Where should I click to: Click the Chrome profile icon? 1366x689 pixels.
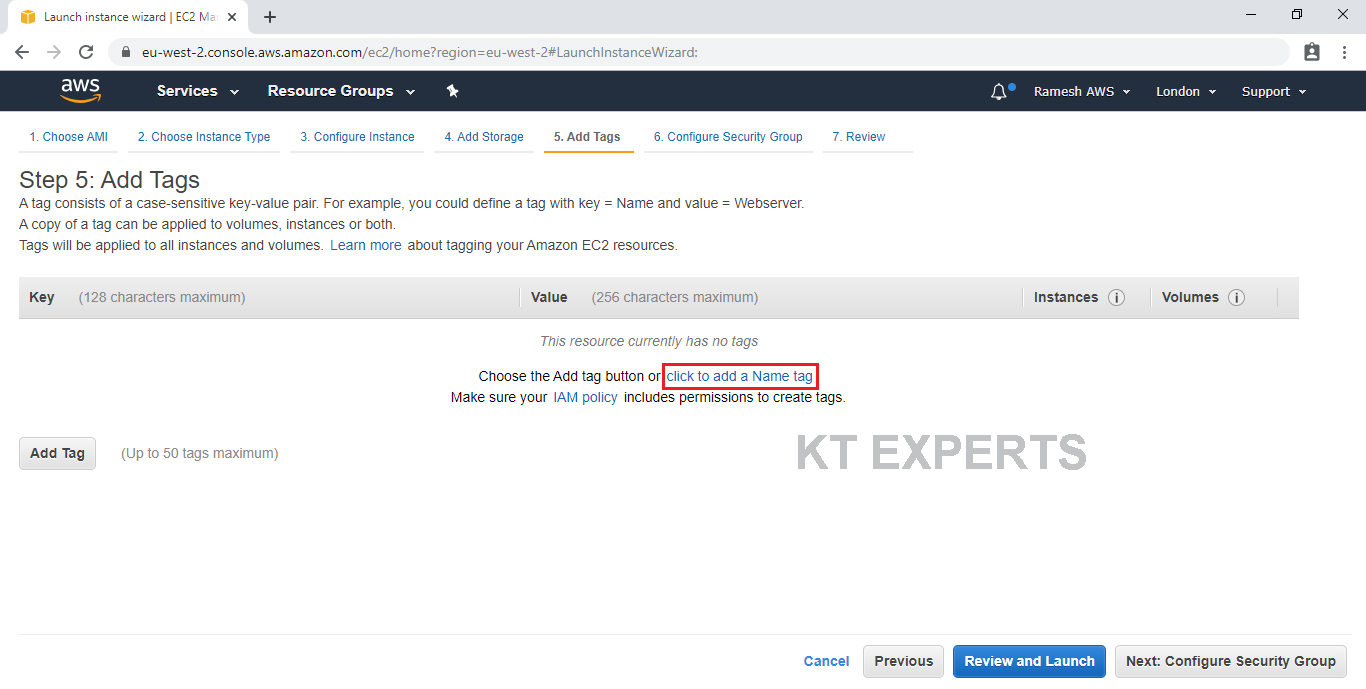1312,52
